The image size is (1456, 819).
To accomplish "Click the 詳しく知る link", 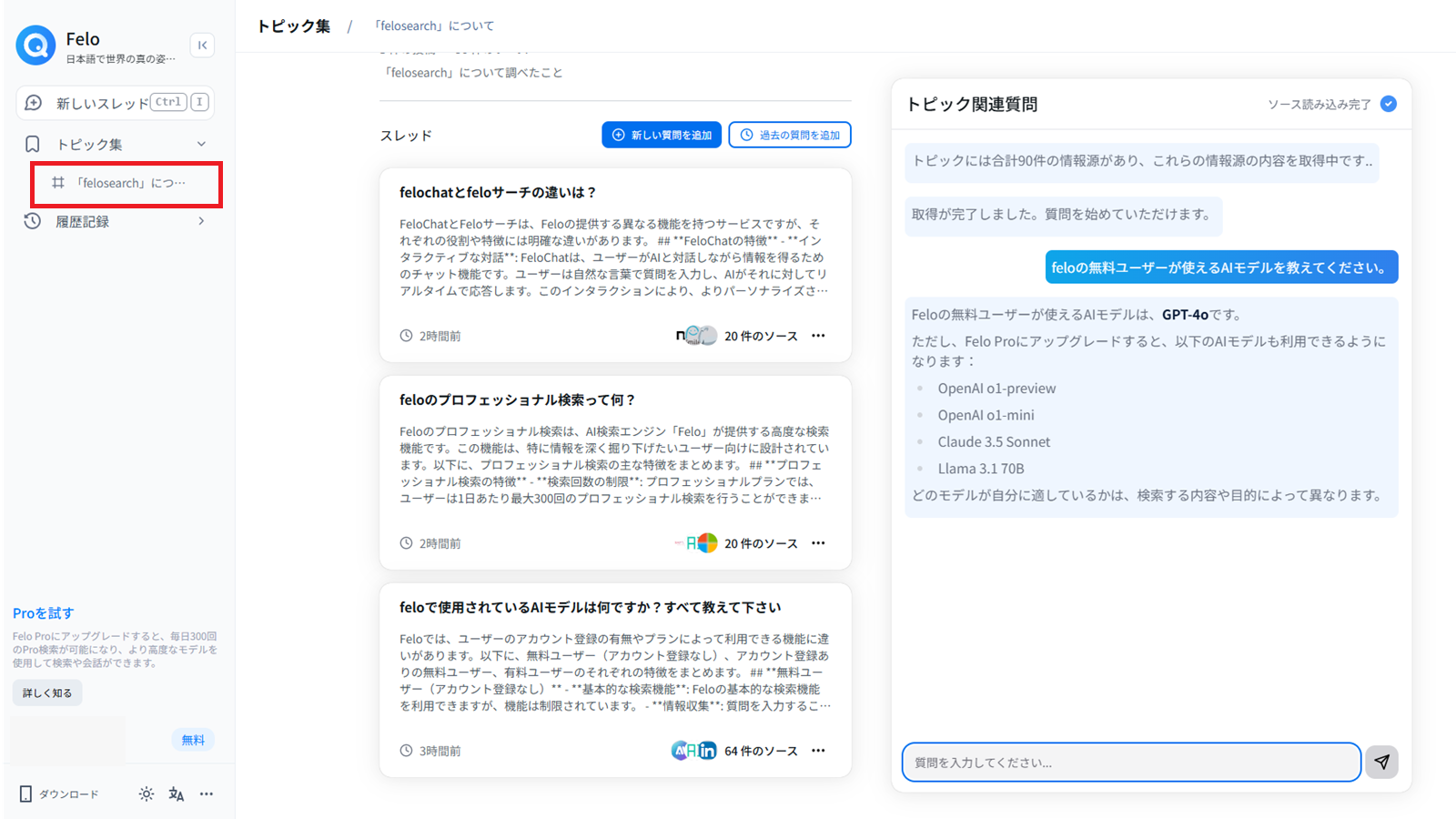I will pyautogui.click(x=46, y=693).
